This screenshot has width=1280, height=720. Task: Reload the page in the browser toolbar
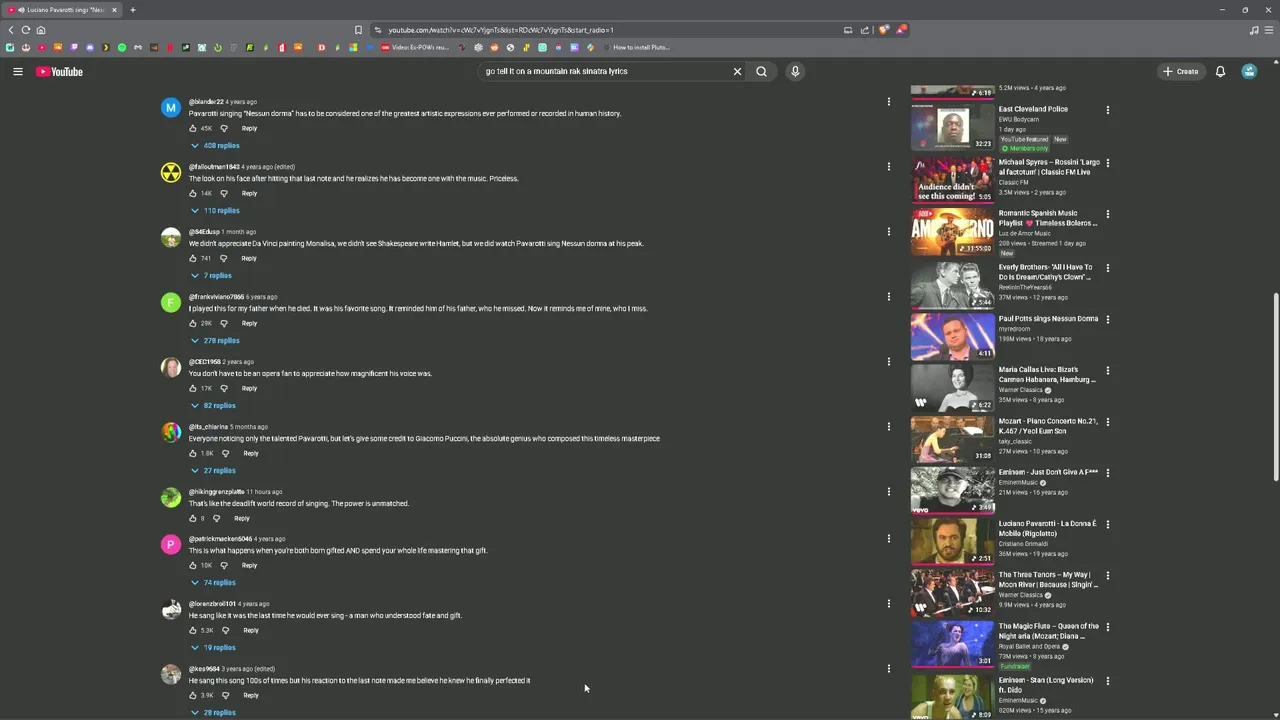[26, 30]
